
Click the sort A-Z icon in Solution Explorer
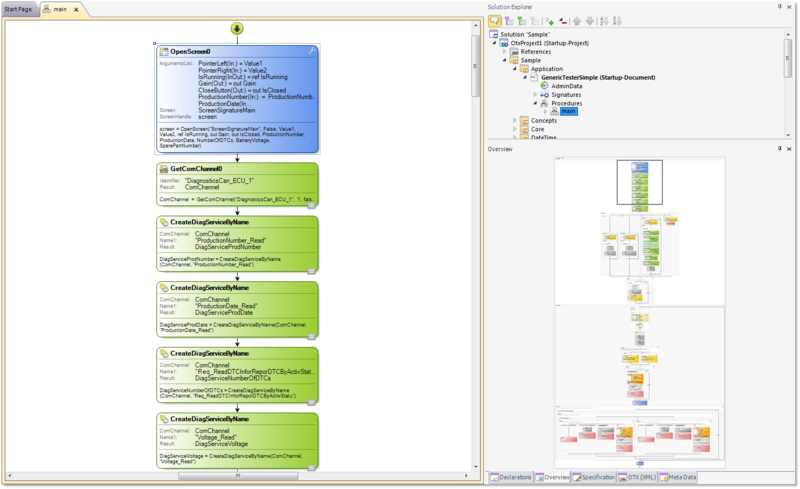tap(604, 20)
